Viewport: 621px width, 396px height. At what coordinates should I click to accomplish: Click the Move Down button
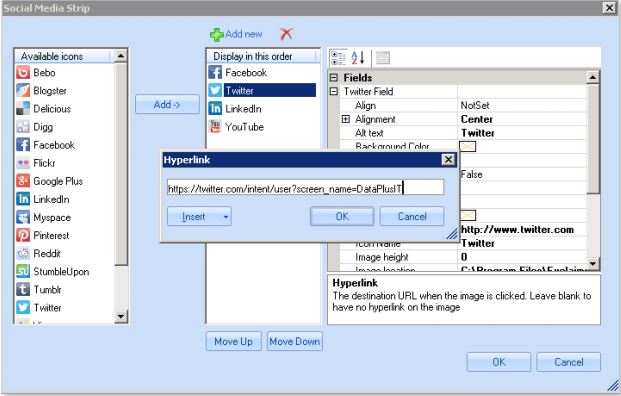pos(295,341)
